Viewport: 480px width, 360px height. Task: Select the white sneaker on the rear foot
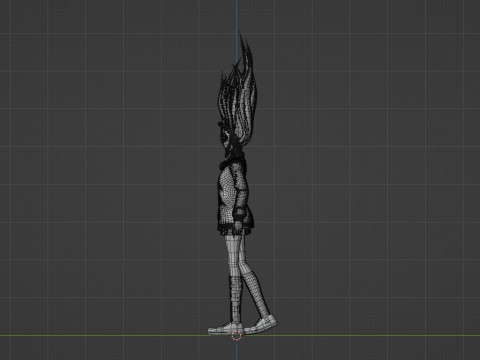click(261, 324)
